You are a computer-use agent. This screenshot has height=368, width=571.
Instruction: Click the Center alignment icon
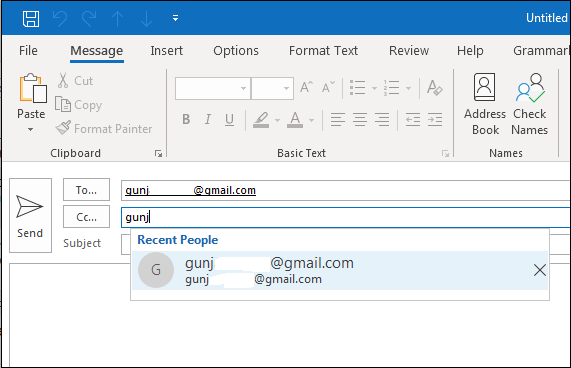[x=360, y=119]
